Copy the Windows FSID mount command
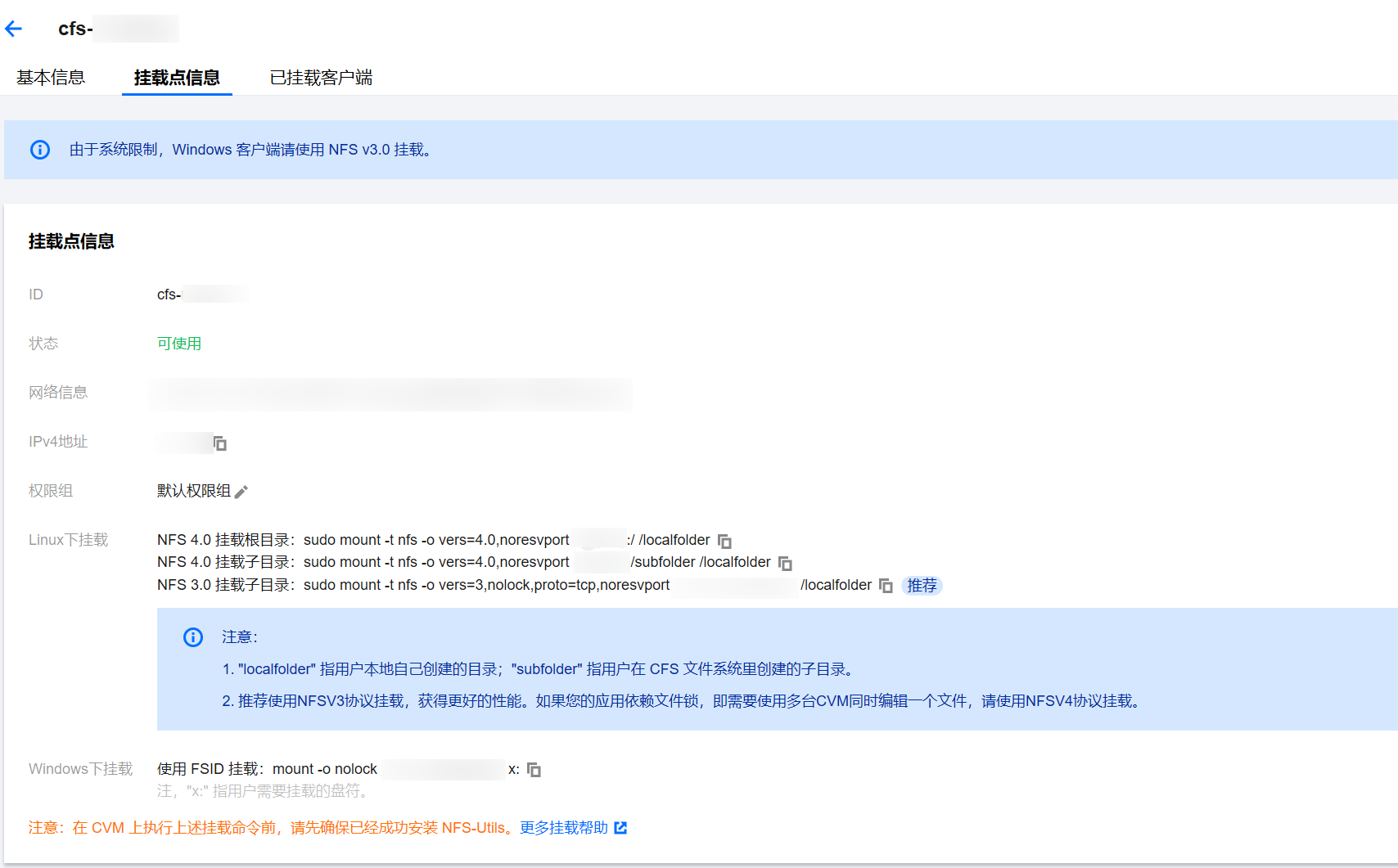1398x868 pixels. coord(534,770)
